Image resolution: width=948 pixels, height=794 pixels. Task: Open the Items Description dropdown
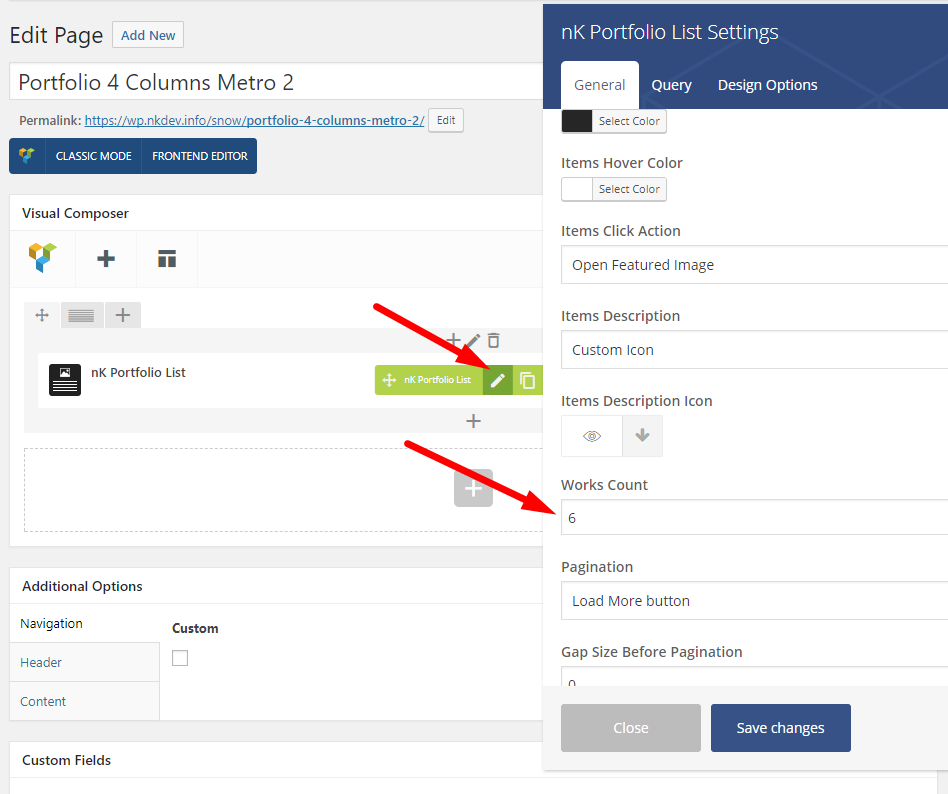750,349
